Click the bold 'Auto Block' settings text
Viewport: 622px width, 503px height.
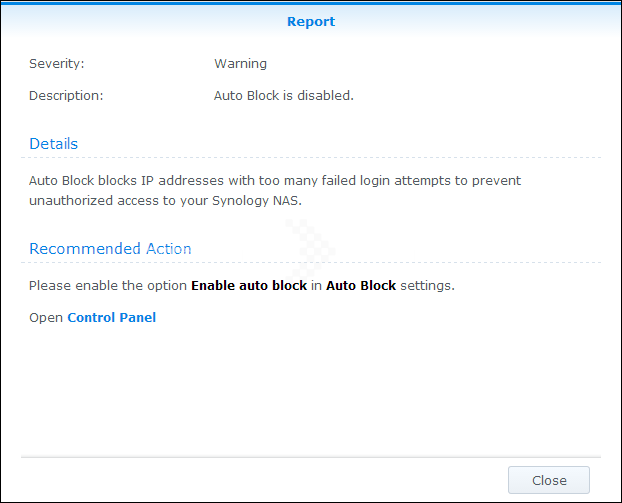click(361, 286)
